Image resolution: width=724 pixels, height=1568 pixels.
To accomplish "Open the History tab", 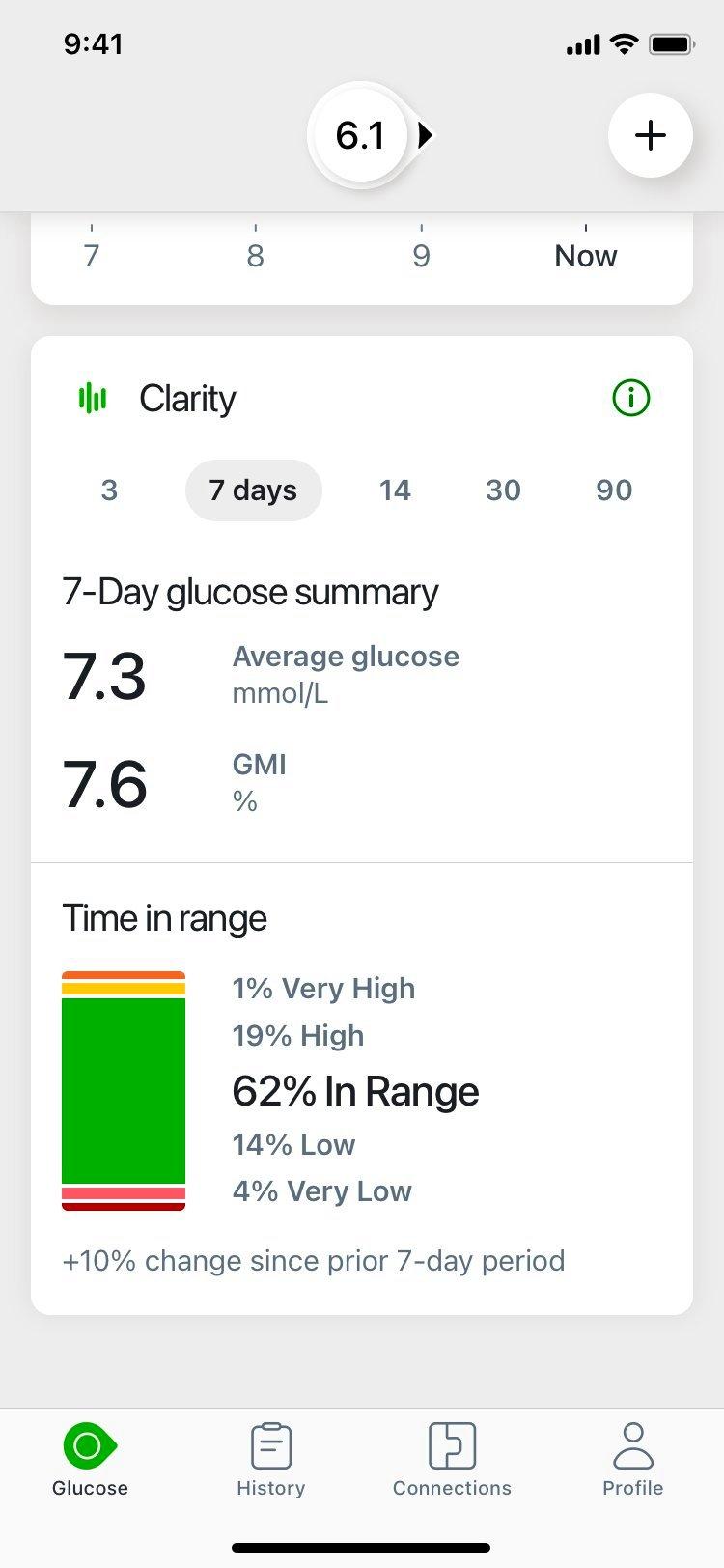I will (270, 1460).
